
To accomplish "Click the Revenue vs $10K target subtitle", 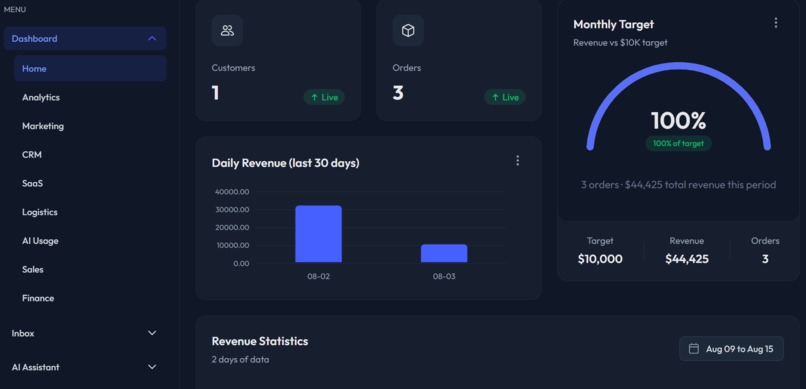I will (620, 43).
